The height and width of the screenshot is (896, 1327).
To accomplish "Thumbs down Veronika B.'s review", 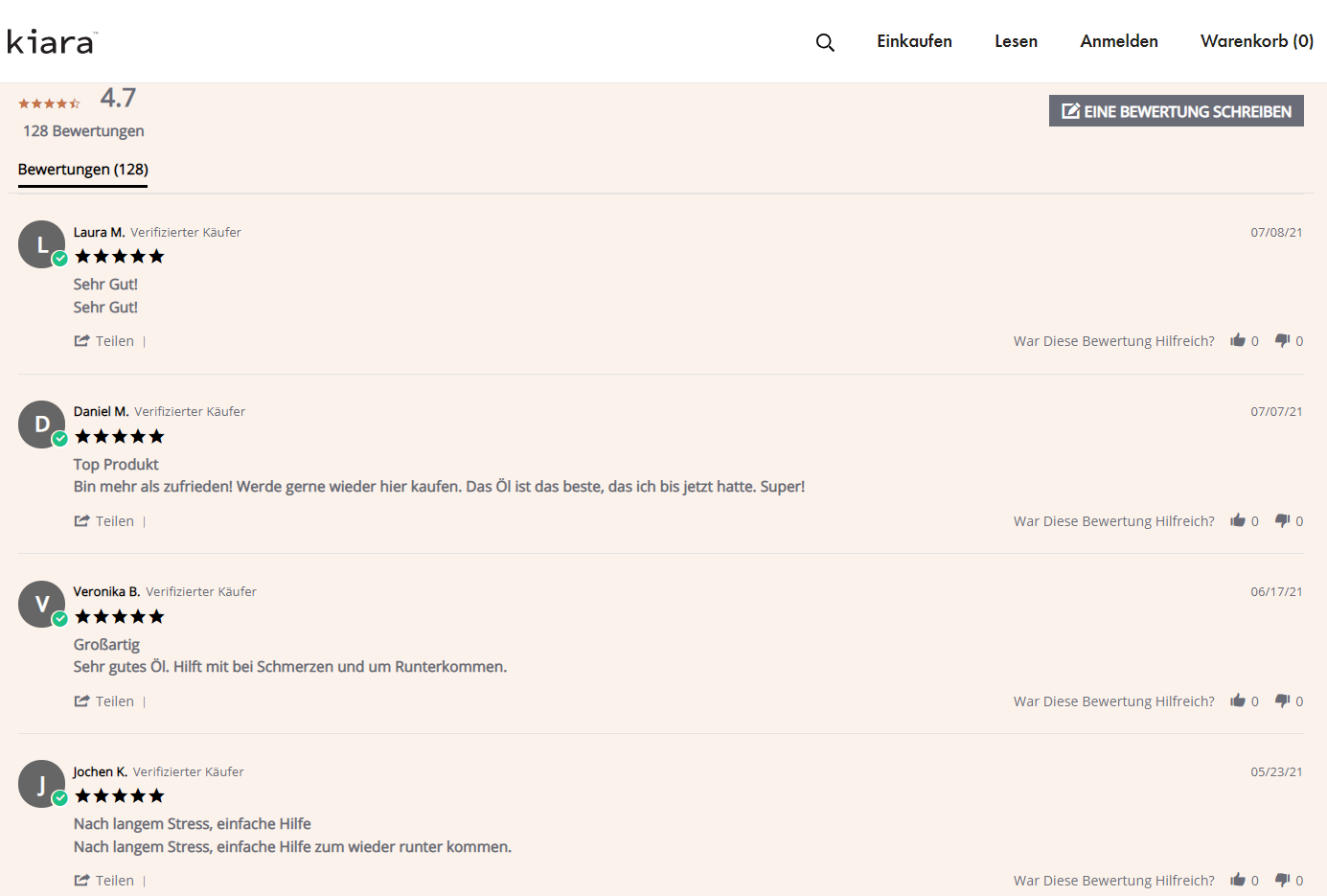I will [x=1282, y=701].
